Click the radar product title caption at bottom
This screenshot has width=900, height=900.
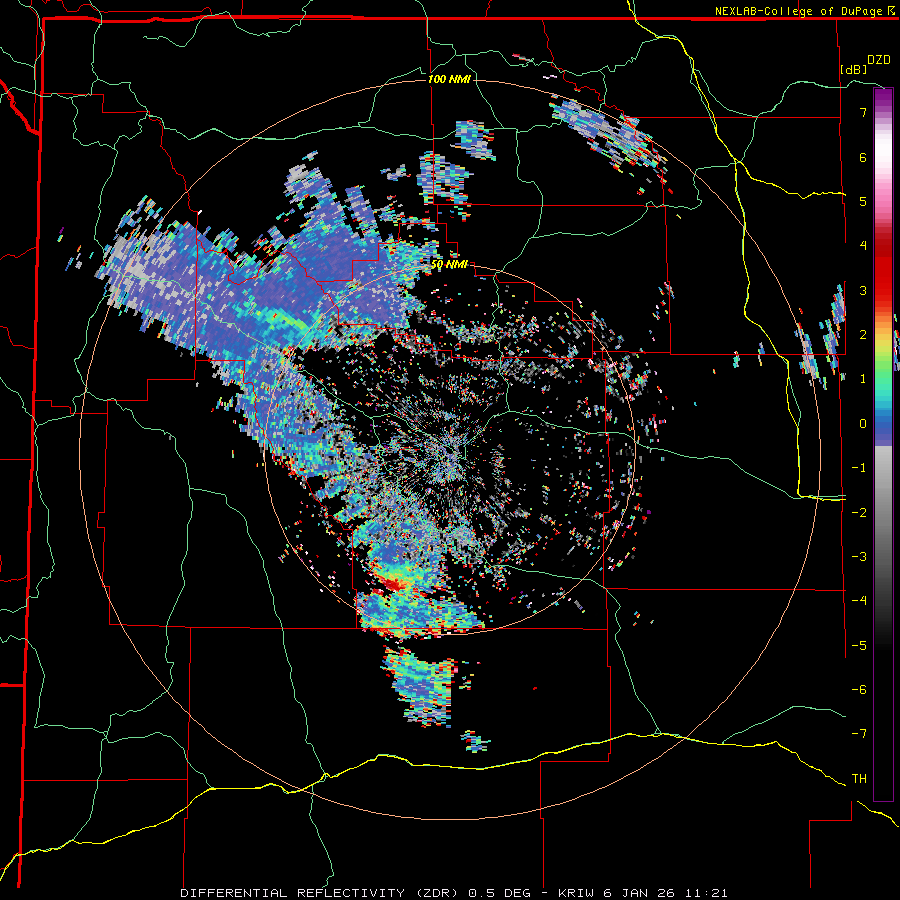click(454, 893)
